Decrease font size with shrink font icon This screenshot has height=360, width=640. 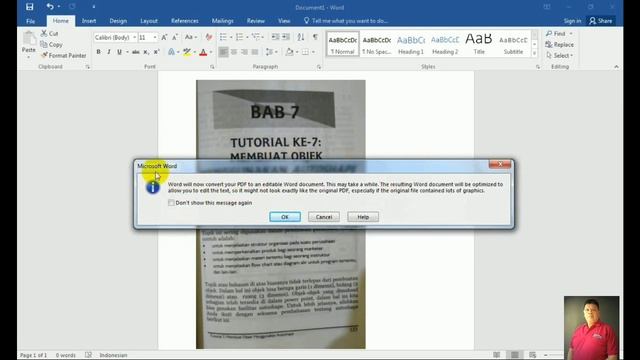click(x=175, y=38)
